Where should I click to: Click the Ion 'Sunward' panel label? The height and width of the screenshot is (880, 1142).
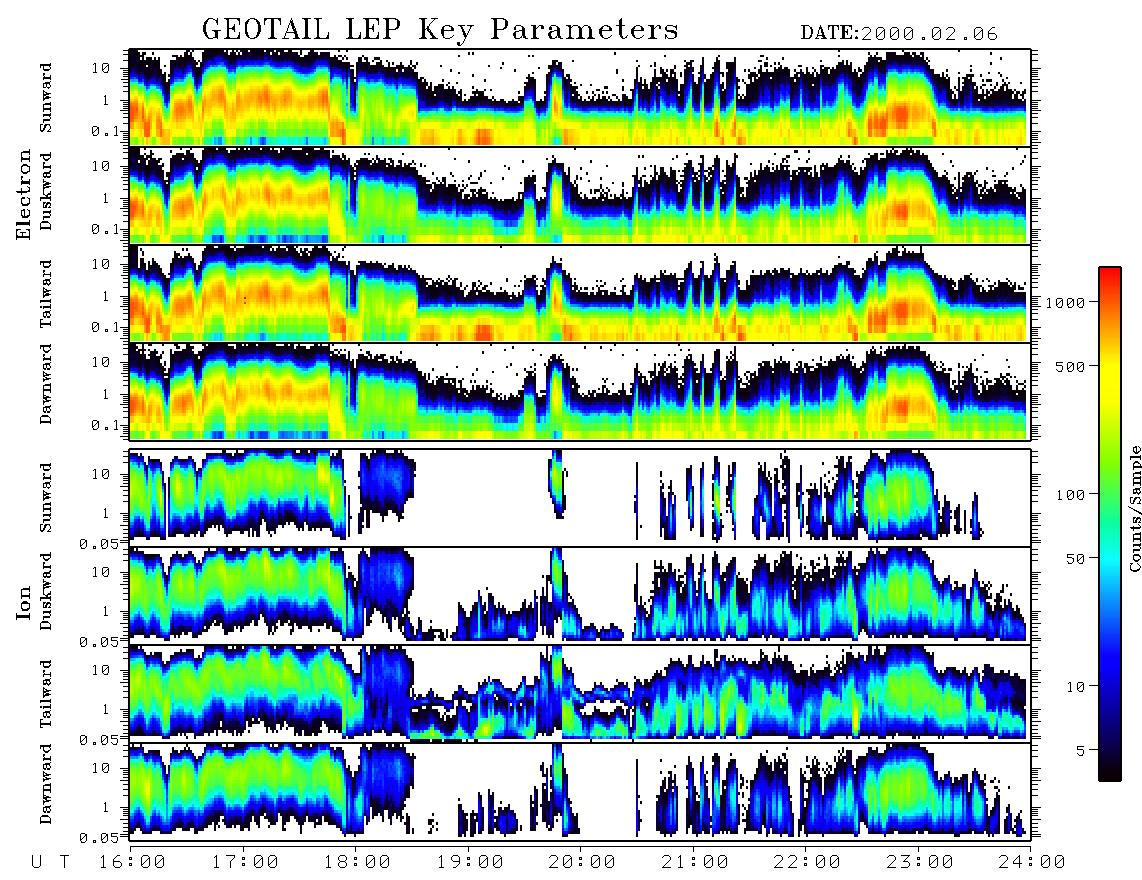pyautogui.click(x=46, y=497)
